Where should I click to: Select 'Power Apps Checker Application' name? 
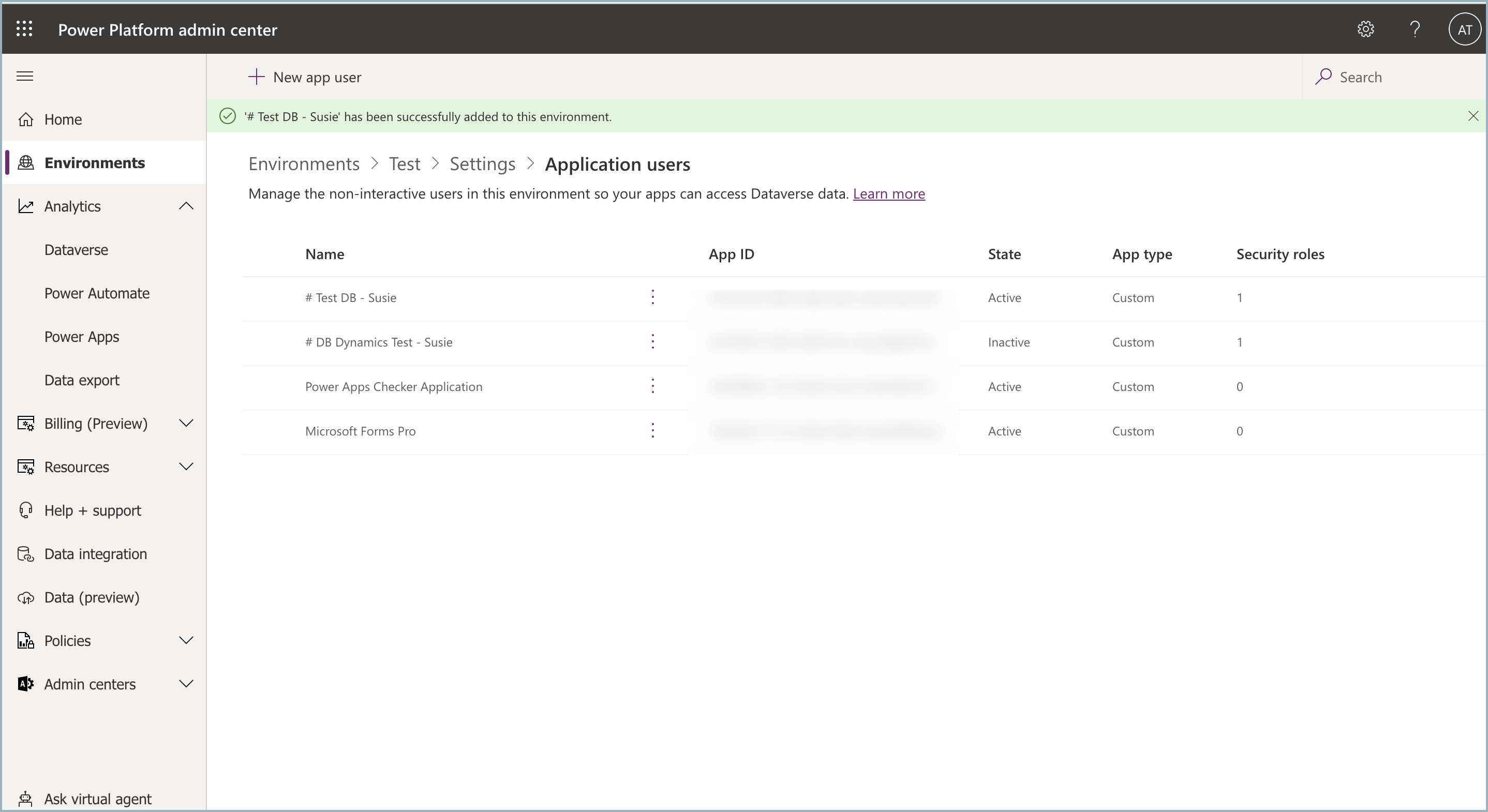click(393, 386)
